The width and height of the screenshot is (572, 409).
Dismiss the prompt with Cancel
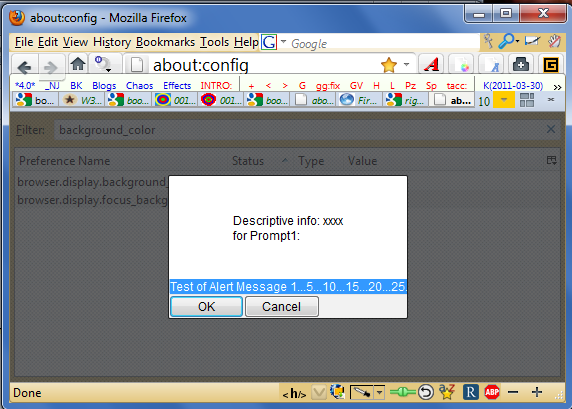[282, 306]
